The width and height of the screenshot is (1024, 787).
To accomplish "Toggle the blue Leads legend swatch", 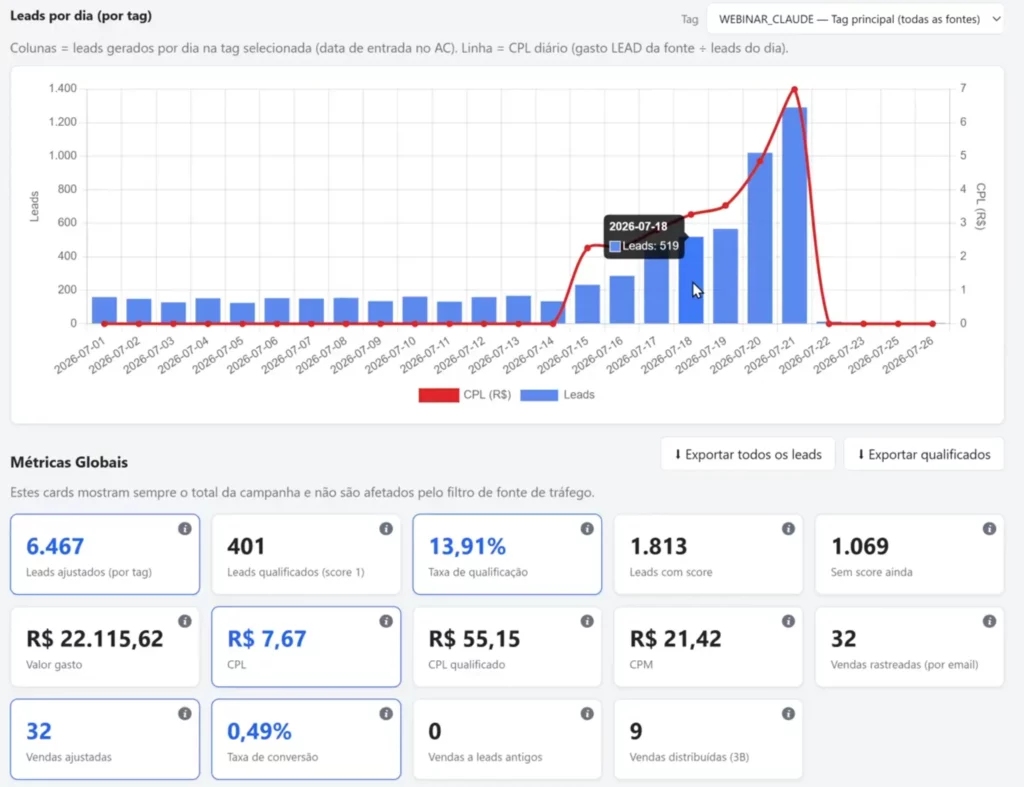I will 539,395.
